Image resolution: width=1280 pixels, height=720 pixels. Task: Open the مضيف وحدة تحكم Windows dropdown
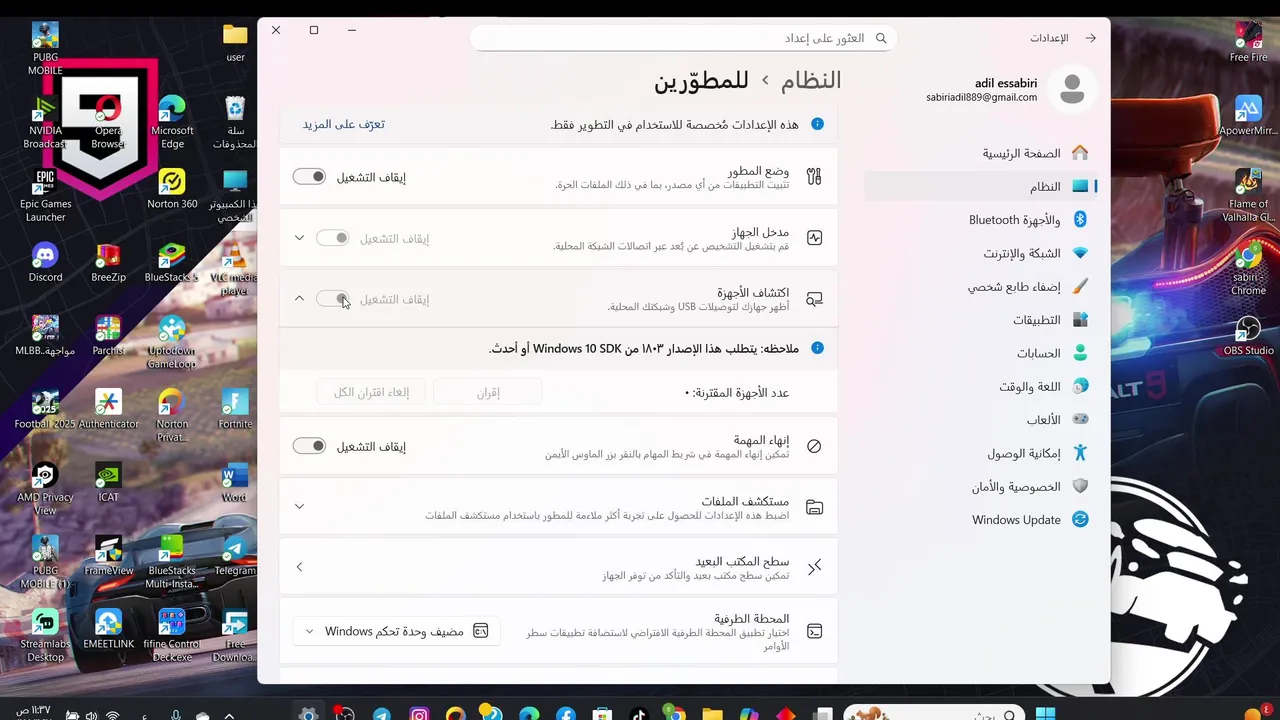pyautogui.click(x=396, y=631)
